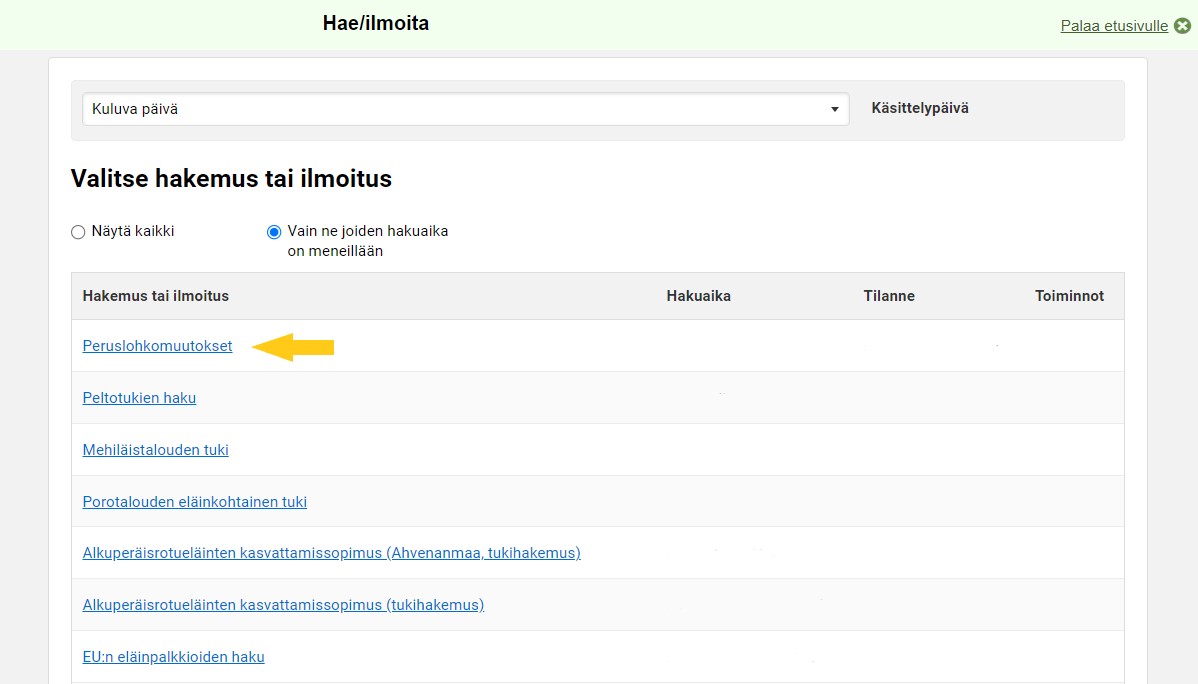Click the Tilanne column header
Image resolution: width=1198 pixels, height=684 pixels.
(889, 295)
